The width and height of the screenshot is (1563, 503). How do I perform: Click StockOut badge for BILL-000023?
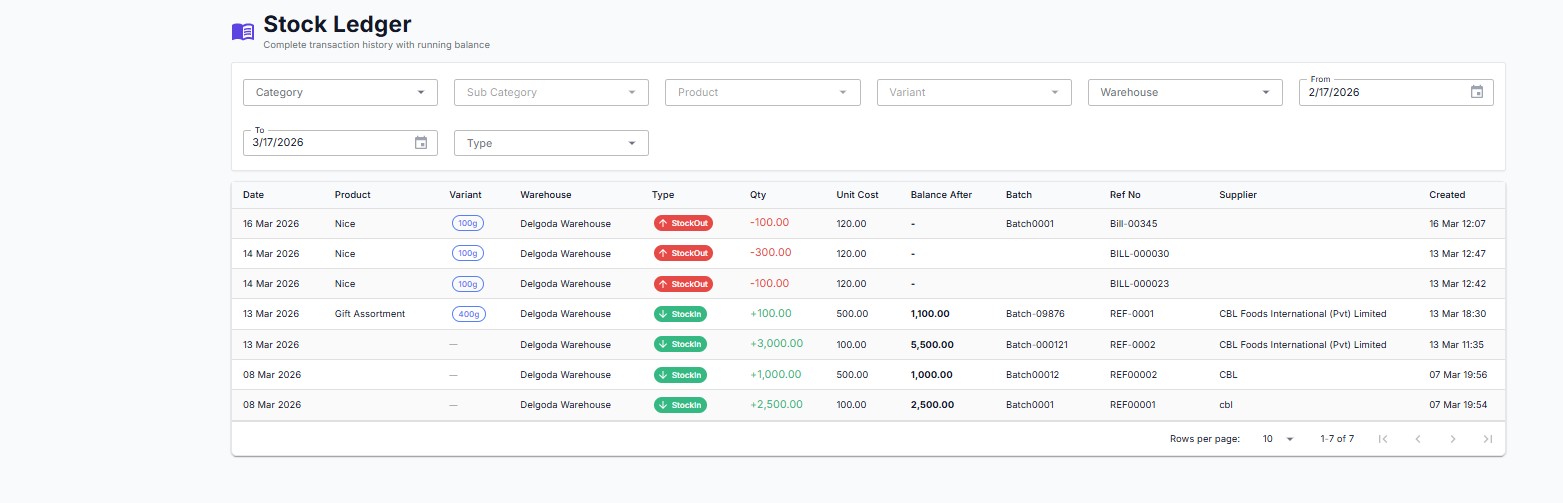click(x=683, y=284)
